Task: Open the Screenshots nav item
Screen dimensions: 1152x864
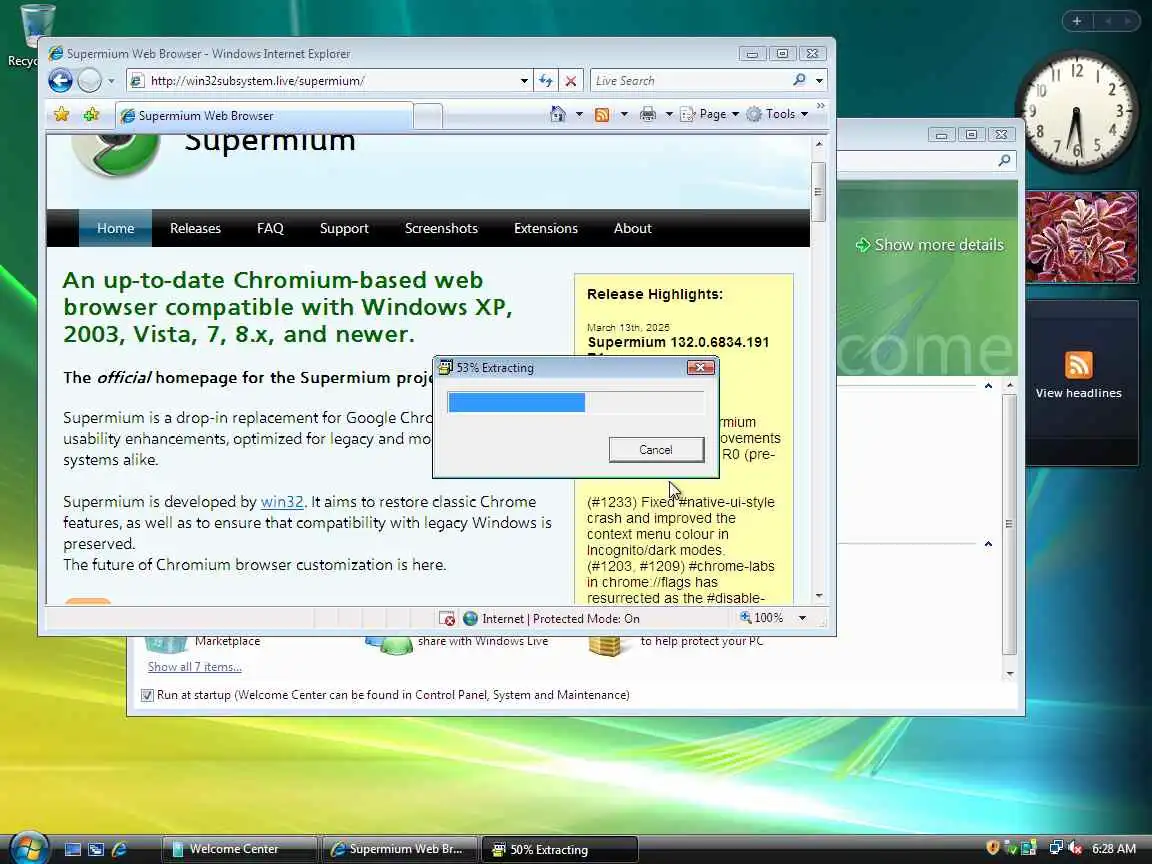Action: (x=441, y=228)
